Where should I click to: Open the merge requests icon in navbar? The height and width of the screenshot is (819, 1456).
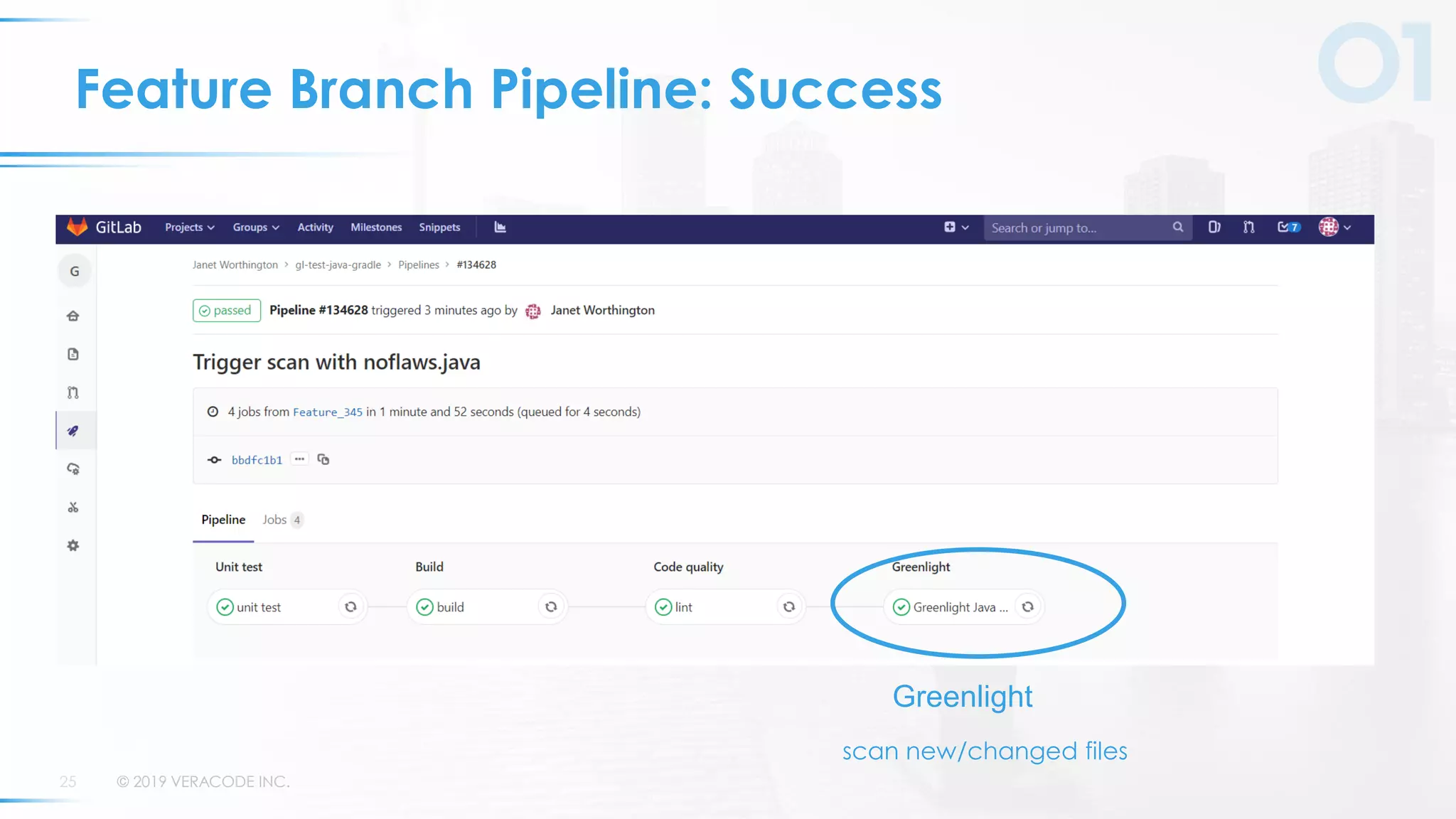(1249, 227)
